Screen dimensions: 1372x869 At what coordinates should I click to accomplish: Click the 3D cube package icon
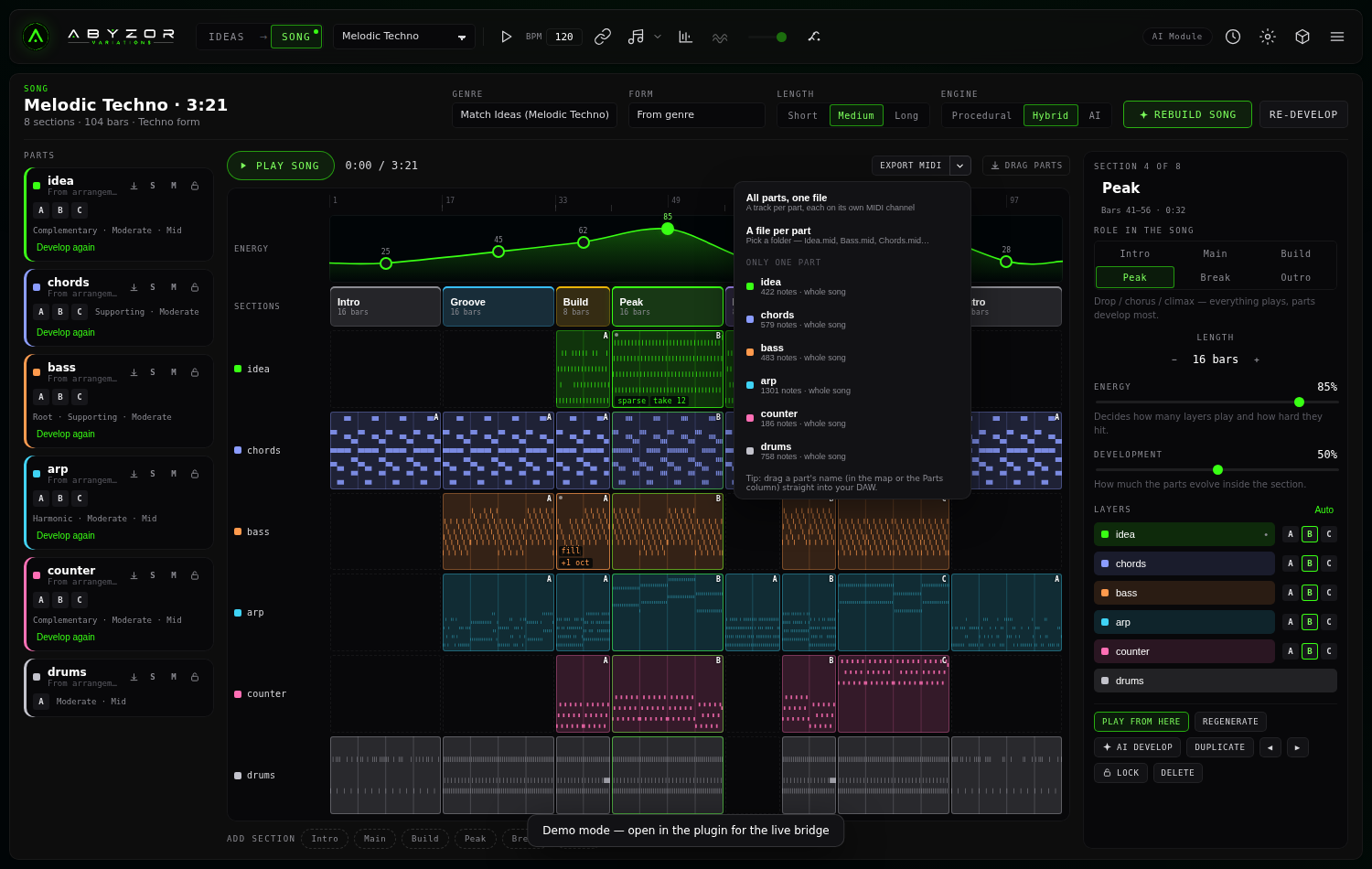coord(1302,37)
